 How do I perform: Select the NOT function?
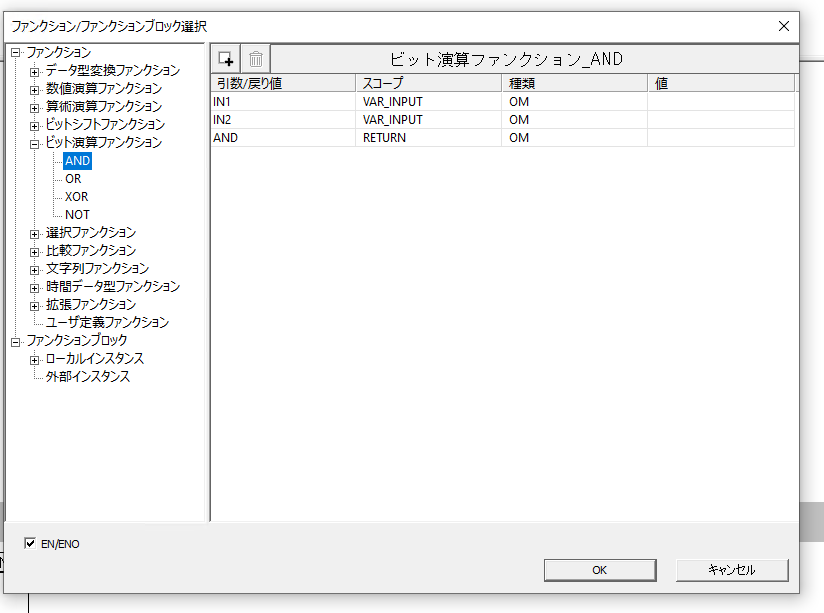pyautogui.click(x=77, y=215)
